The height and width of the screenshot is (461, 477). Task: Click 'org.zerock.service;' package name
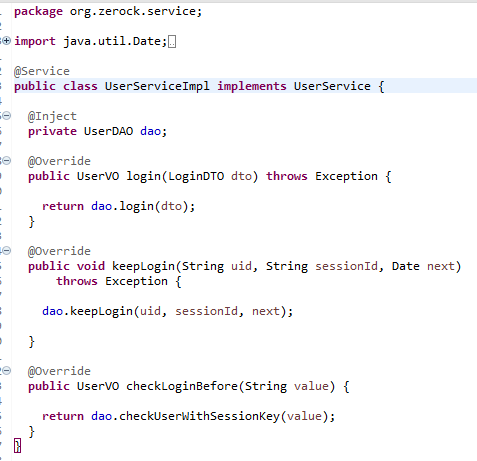[x=136, y=12]
